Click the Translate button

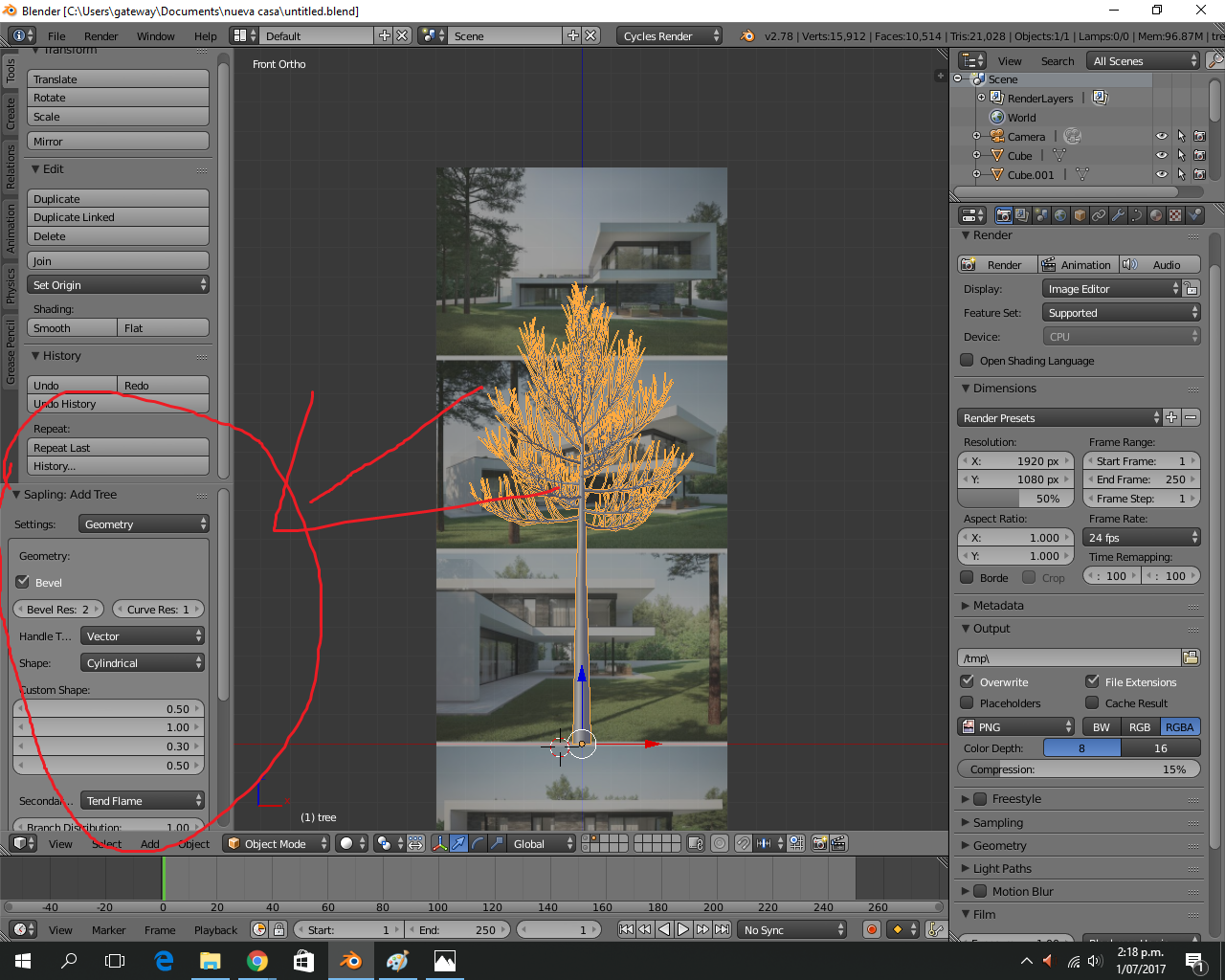[119, 78]
